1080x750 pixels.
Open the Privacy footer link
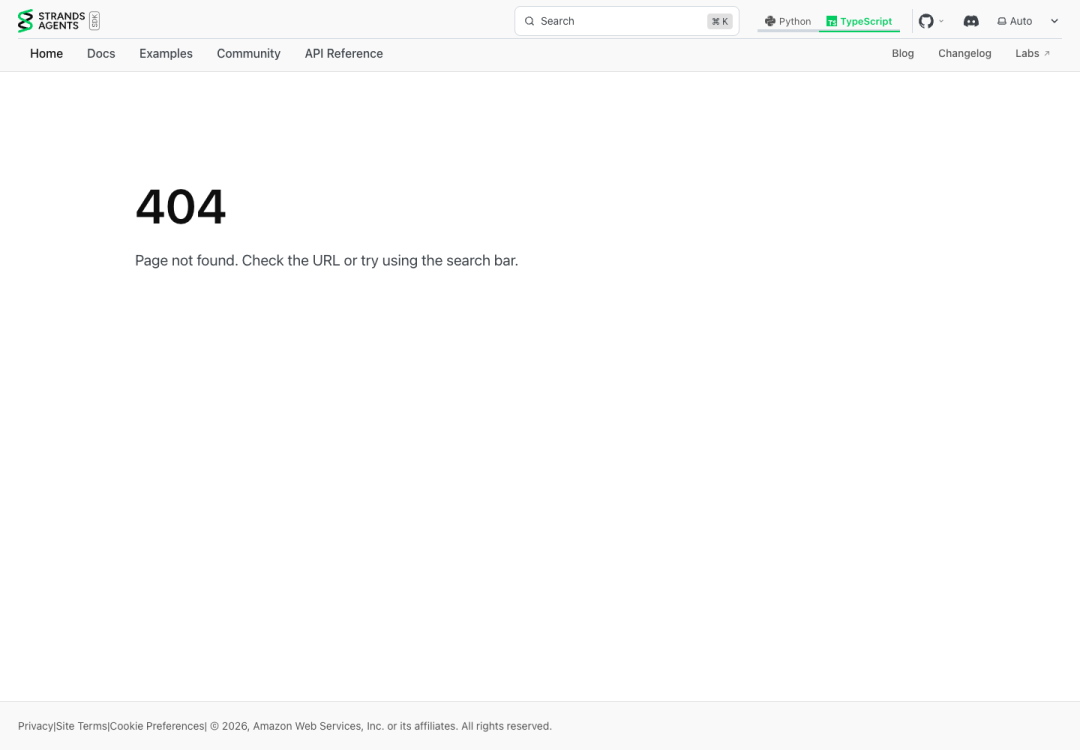point(35,726)
